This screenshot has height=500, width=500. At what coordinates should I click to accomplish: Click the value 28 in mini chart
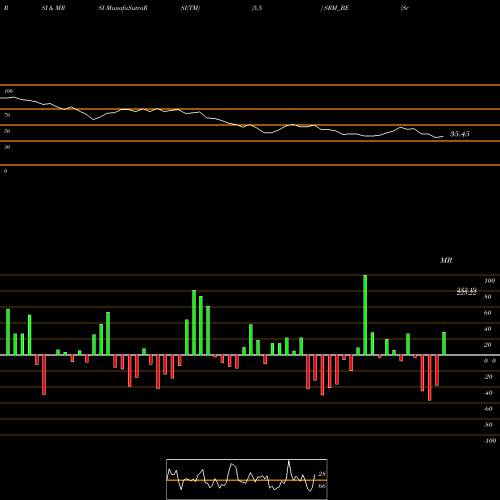tap(322, 474)
